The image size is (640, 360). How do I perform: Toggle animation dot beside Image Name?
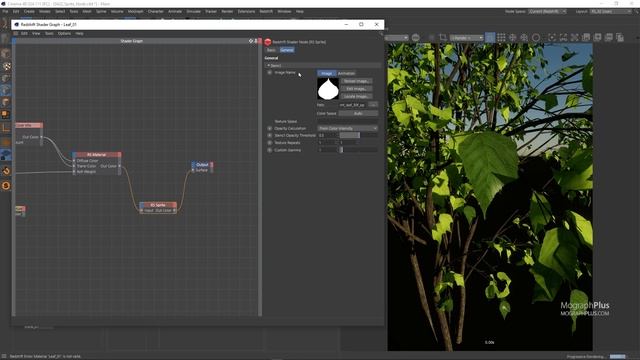(269, 72)
